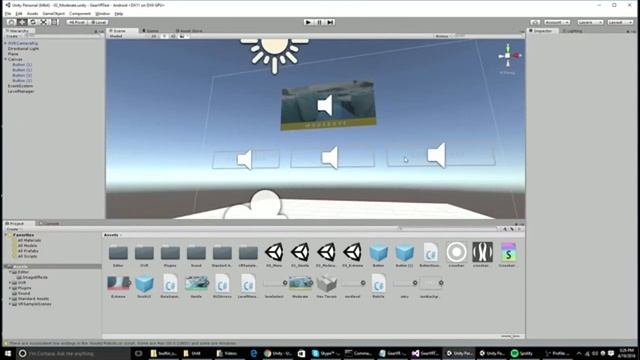Select the Crosshair shader asset
Viewport: 640px width, 360px height.
[508, 255]
